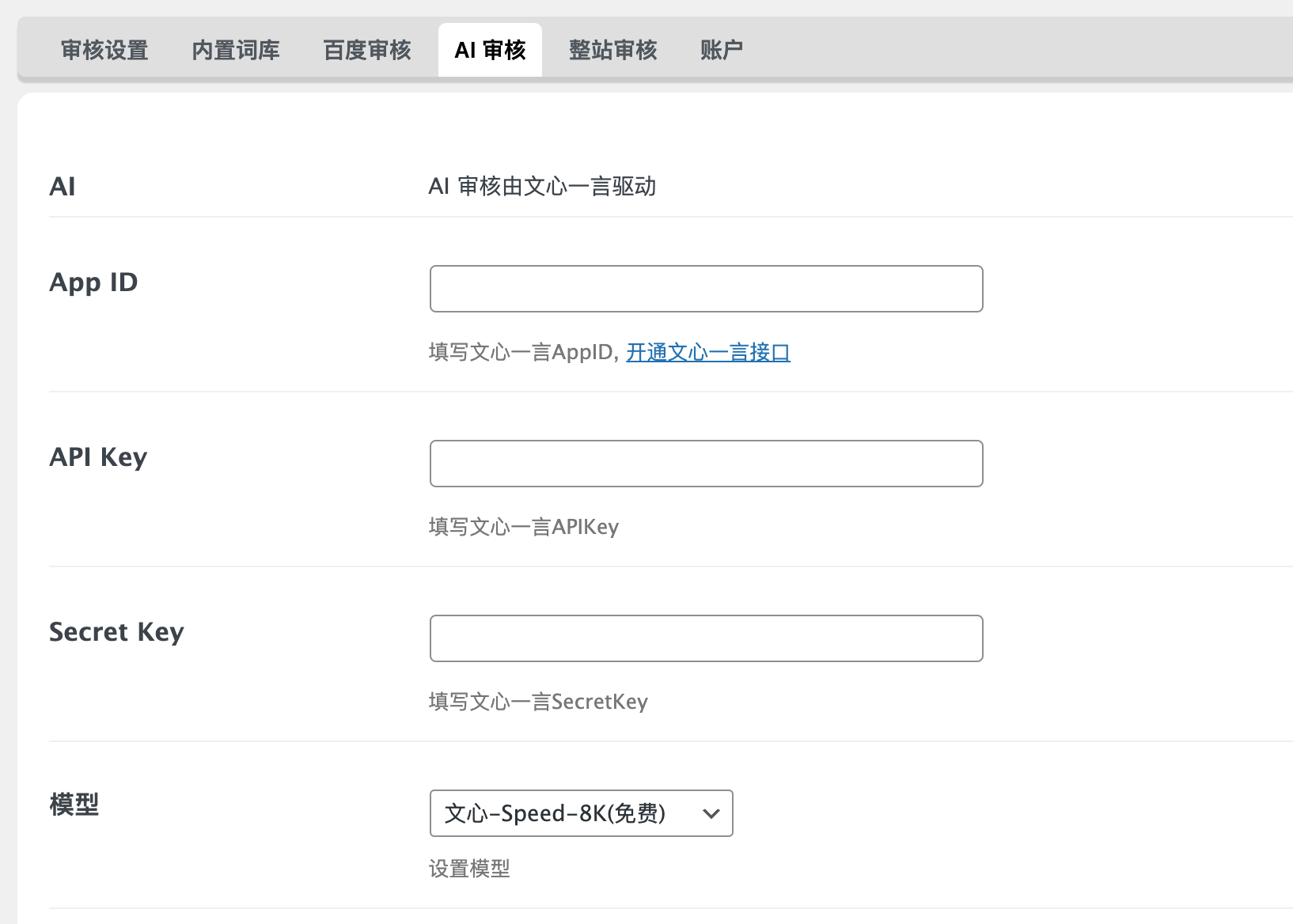Click the 填写文心一言SecretKey hint text
The image size is (1293, 924).
click(x=538, y=702)
